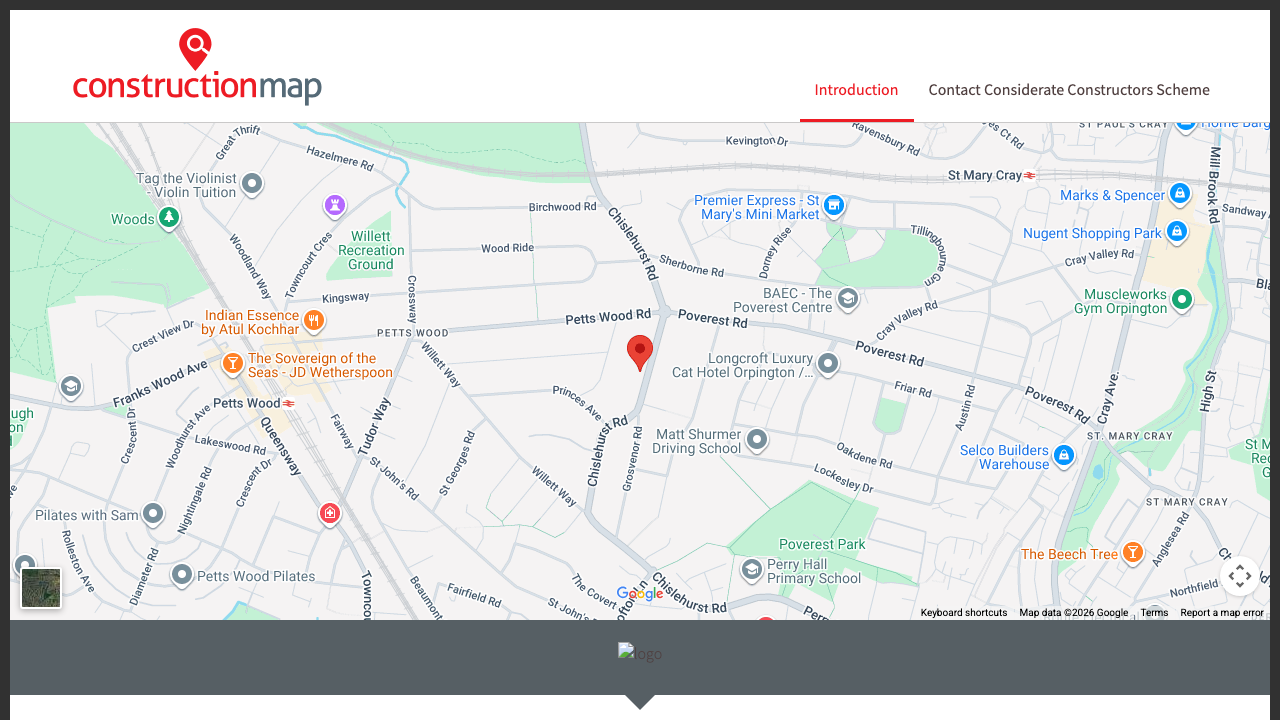Select the Matt Shurmer Driving School marker
Viewport: 1280px width, 720px height.
tap(756, 440)
